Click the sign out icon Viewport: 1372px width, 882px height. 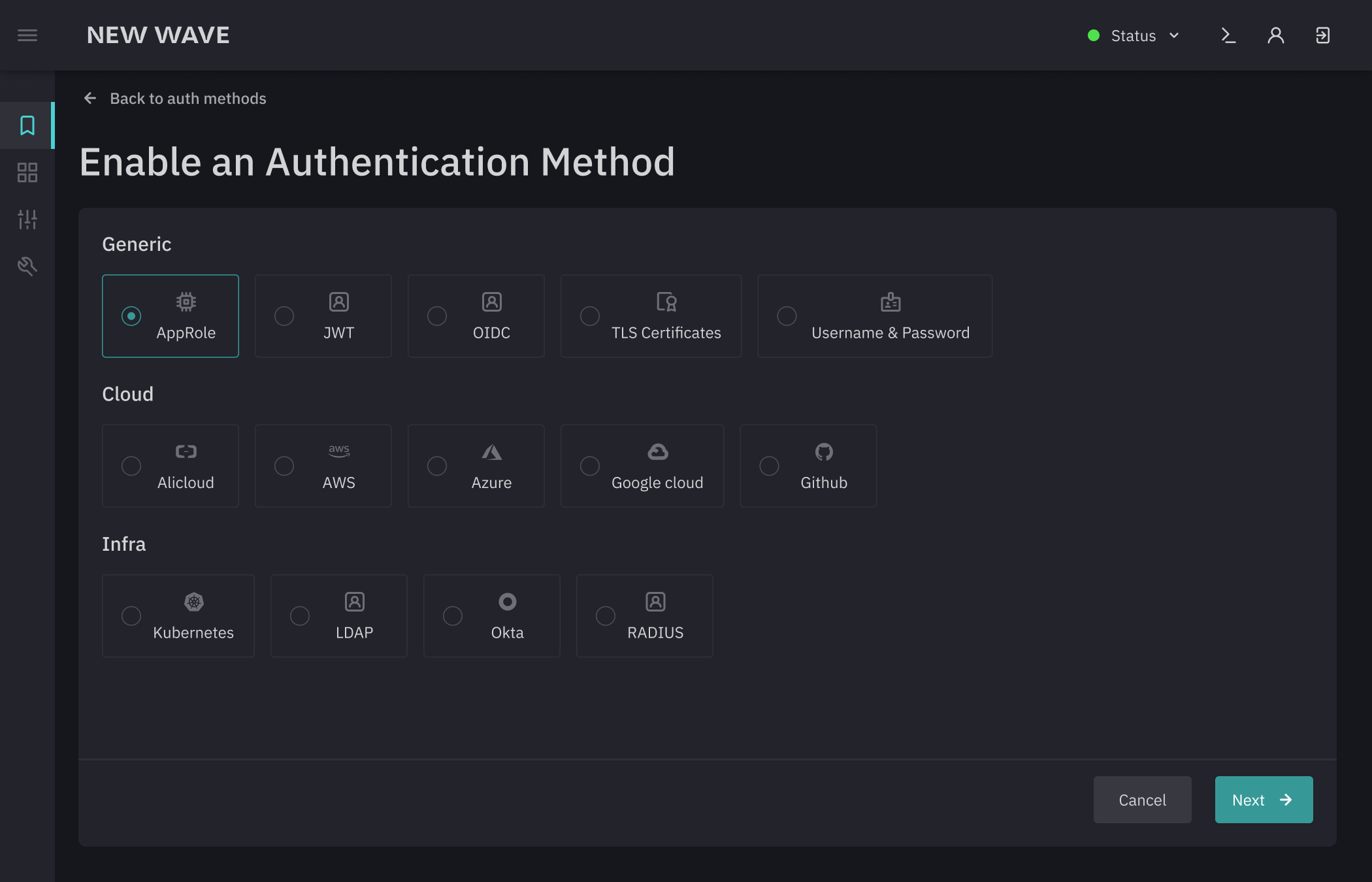[1322, 35]
